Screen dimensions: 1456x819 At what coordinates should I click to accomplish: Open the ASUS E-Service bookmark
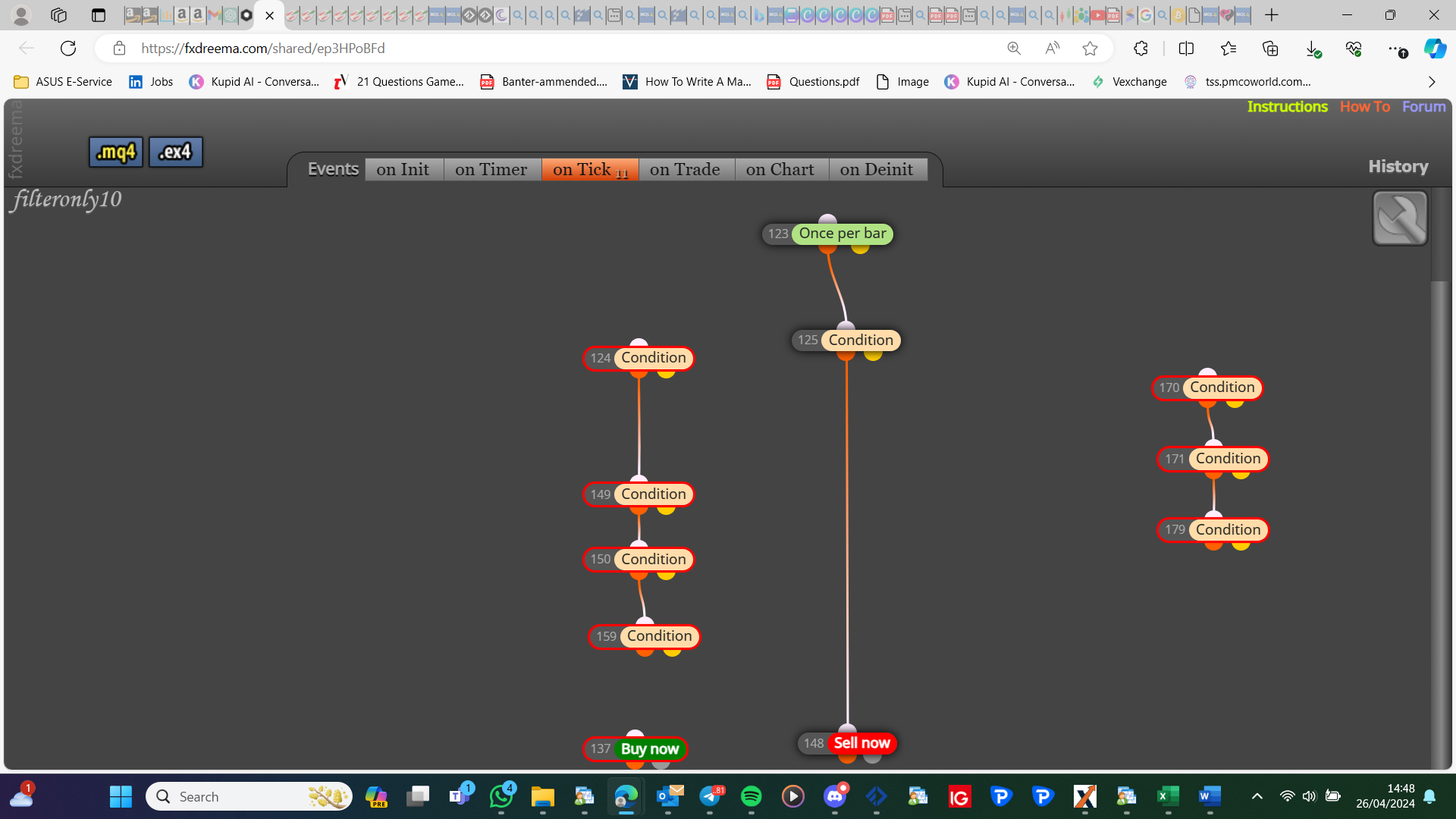click(x=64, y=82)
